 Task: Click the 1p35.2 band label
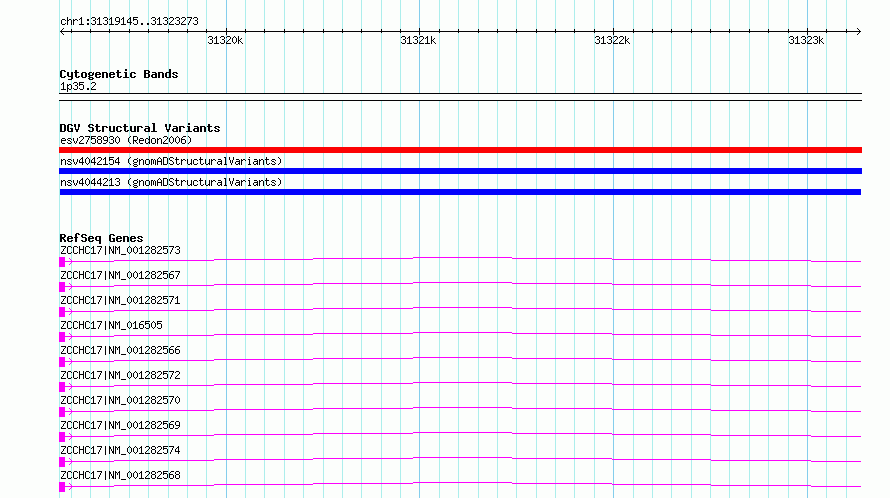[78, 87]
